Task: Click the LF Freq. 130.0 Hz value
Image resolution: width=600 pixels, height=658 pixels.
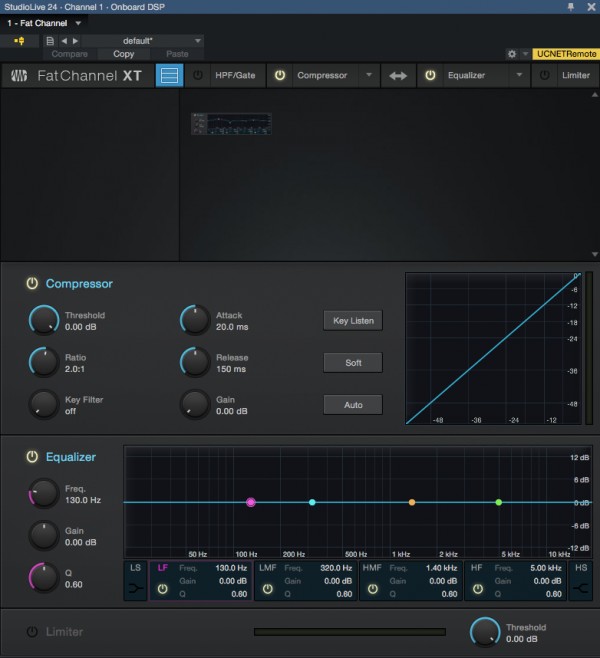Action: pyautogui.click(x=231, y=568)
